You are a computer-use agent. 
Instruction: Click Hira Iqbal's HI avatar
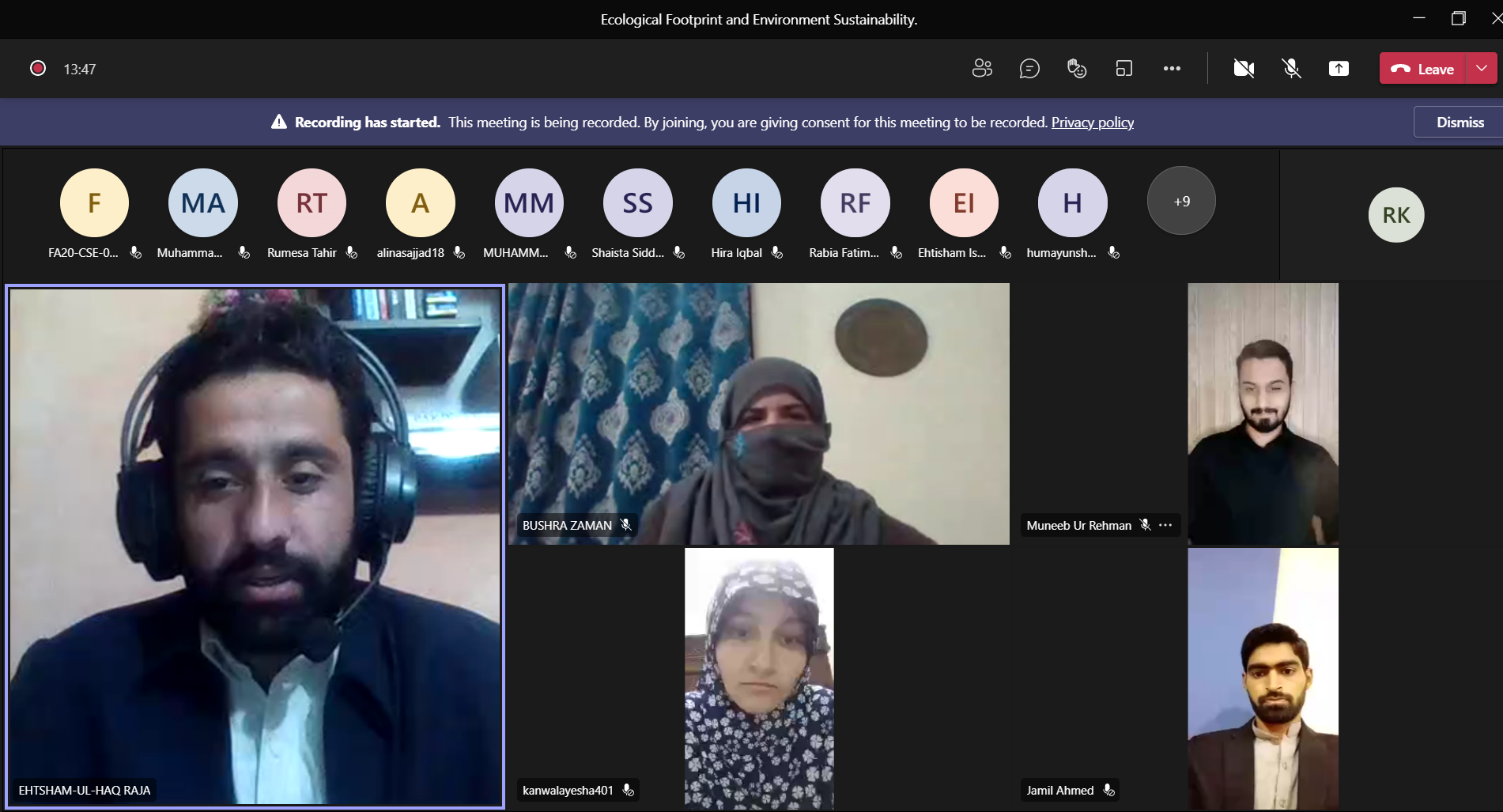[x=746, y=203]
